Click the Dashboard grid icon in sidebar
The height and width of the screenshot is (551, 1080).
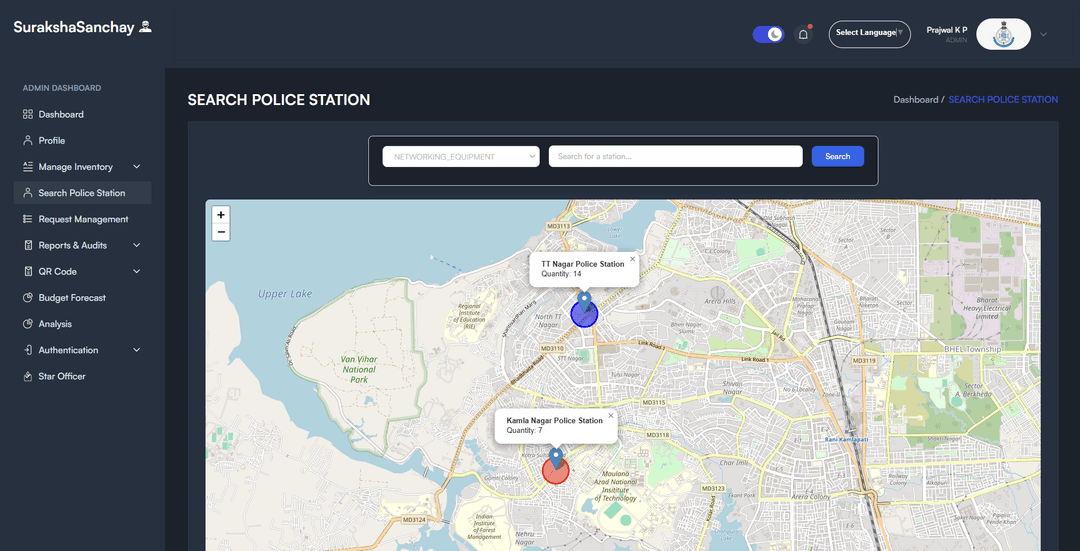click(28, 114)
